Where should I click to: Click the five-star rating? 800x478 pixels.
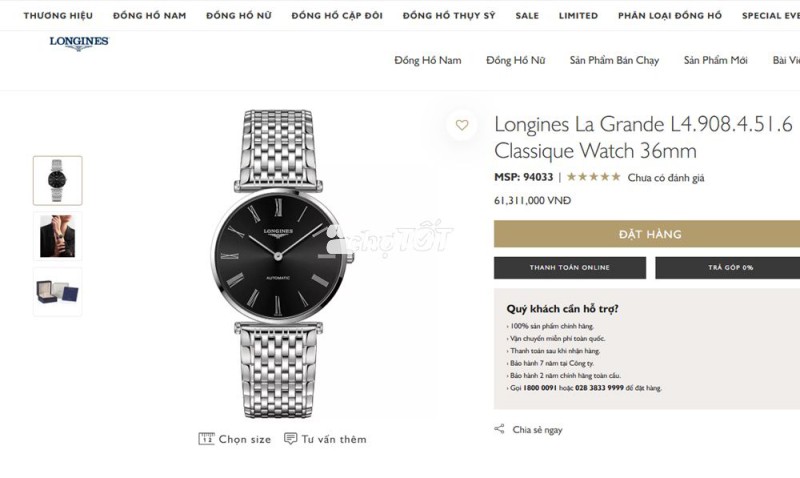click(593, 177)
